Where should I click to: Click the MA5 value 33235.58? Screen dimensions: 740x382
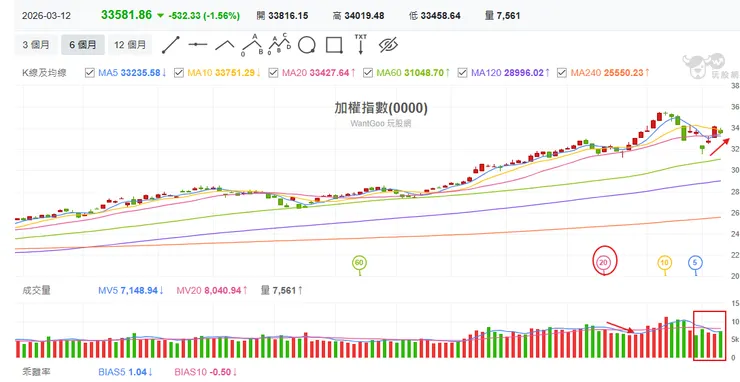tap(141, 73)
